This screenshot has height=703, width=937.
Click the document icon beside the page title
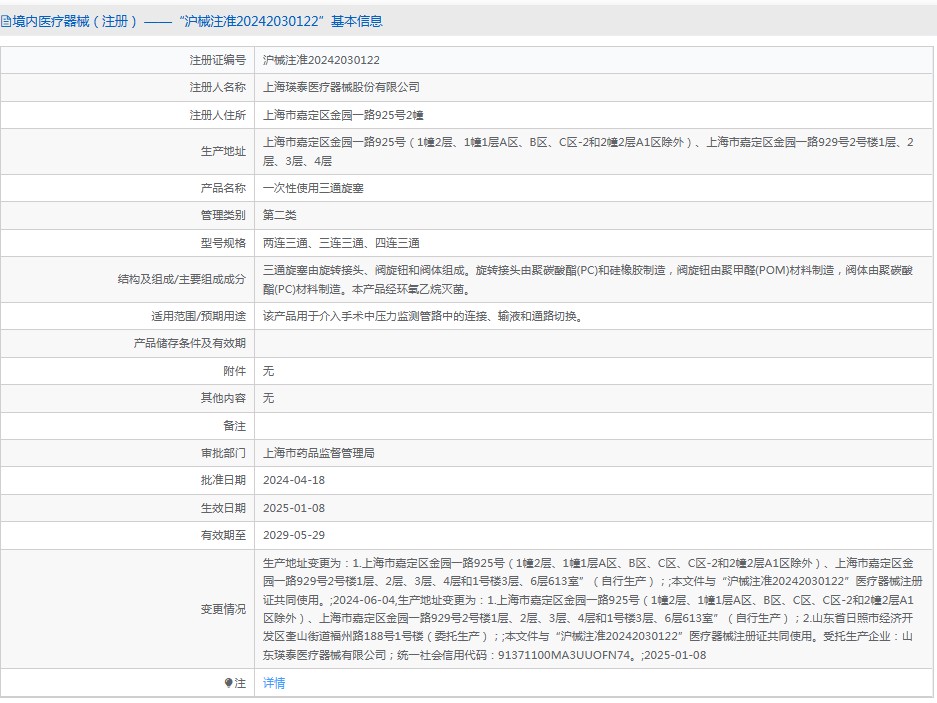[x=6, y=21]
